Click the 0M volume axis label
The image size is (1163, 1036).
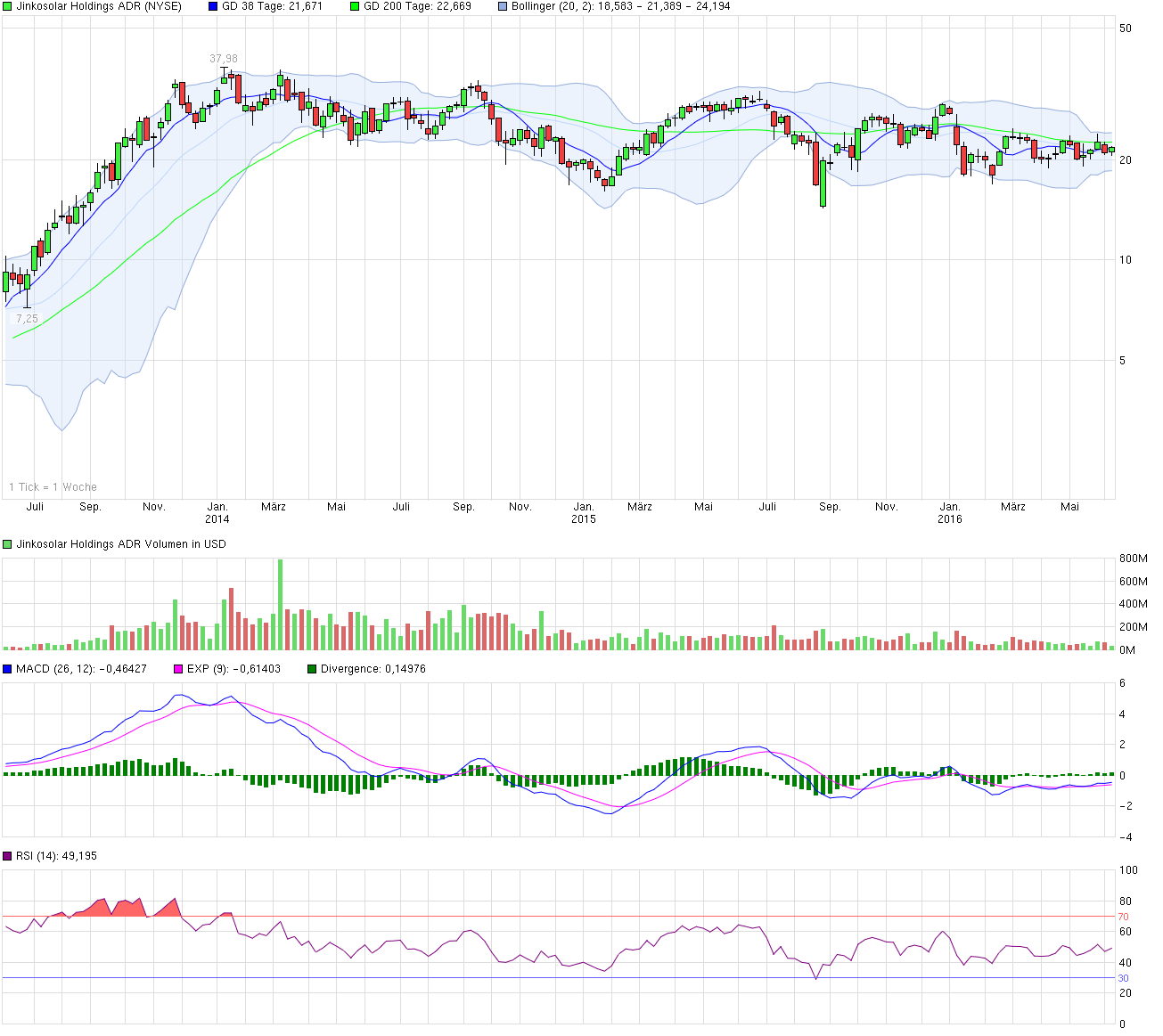[x=1127, y=650]
